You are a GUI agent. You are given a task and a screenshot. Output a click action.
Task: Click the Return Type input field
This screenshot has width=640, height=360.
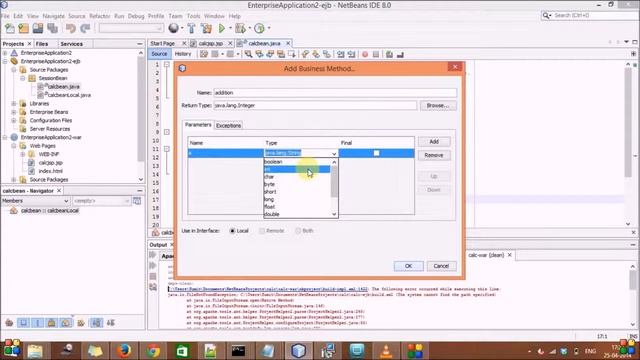[x=315, y=105]
